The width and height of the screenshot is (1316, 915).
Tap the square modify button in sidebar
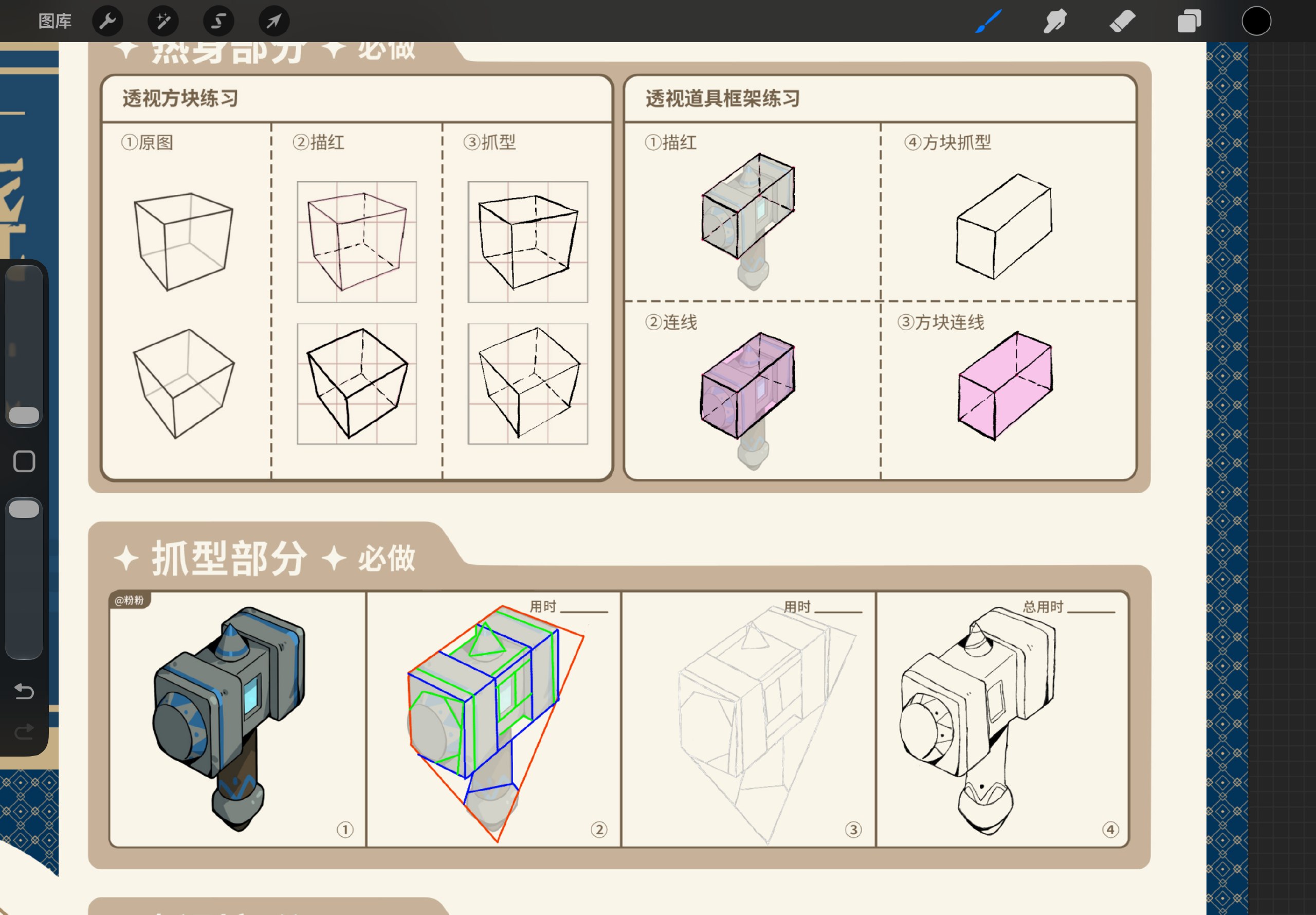coord(24,461)
